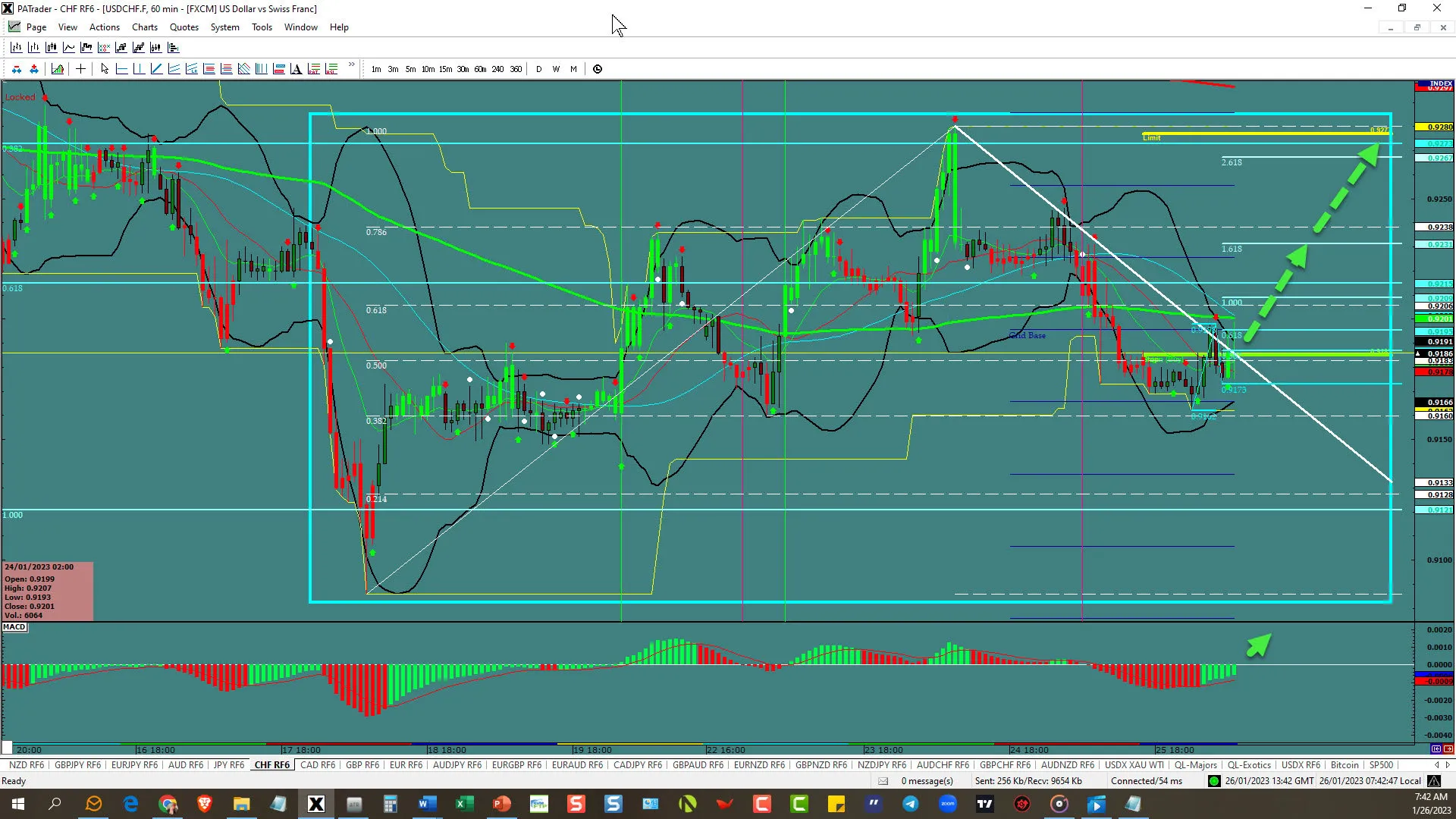Select the Fibonacci fan tool

(243, 69)
